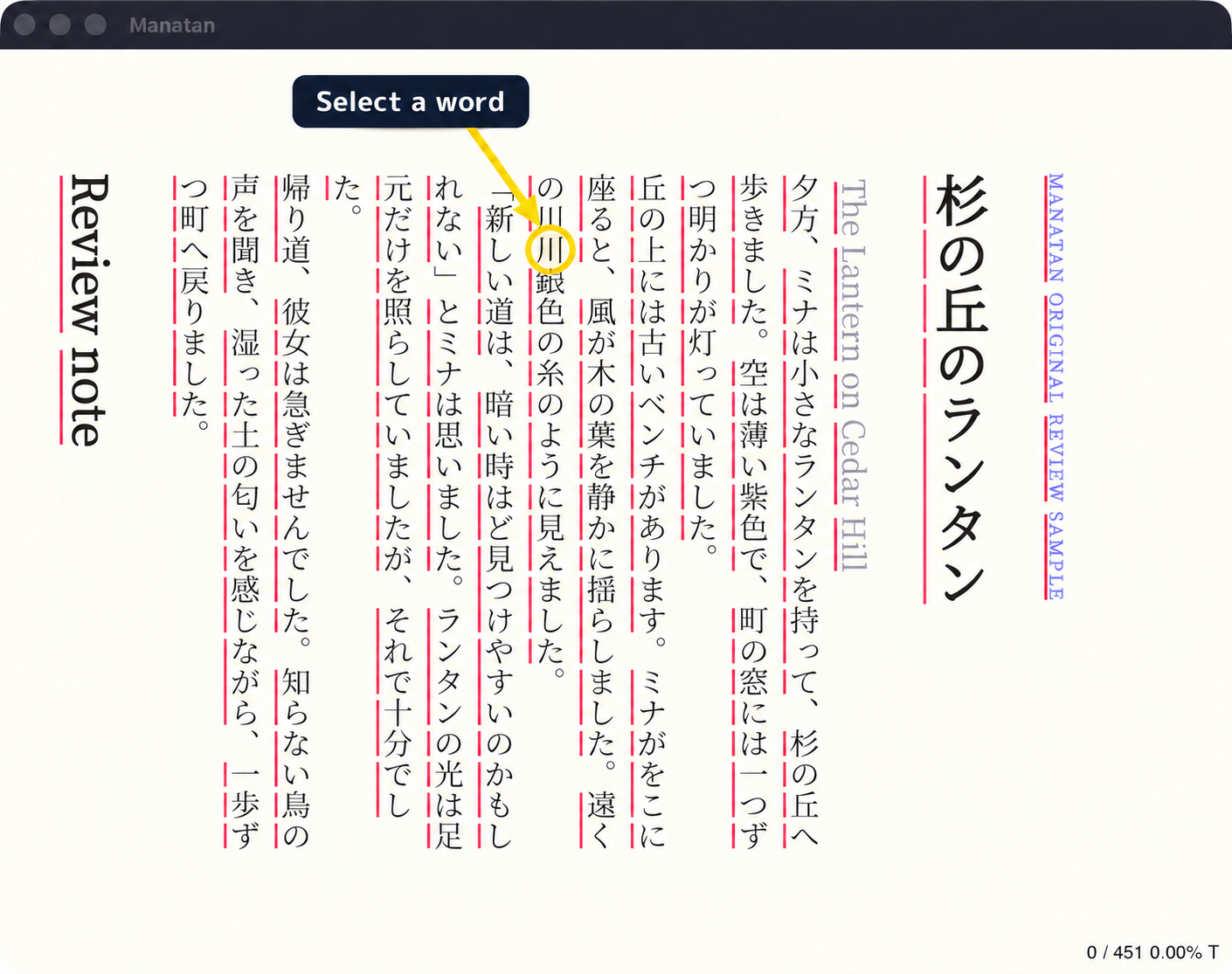1232x974 pixels.
Task: Click the word SAMPLE in the header label
Action: [x=1056, y=556]
